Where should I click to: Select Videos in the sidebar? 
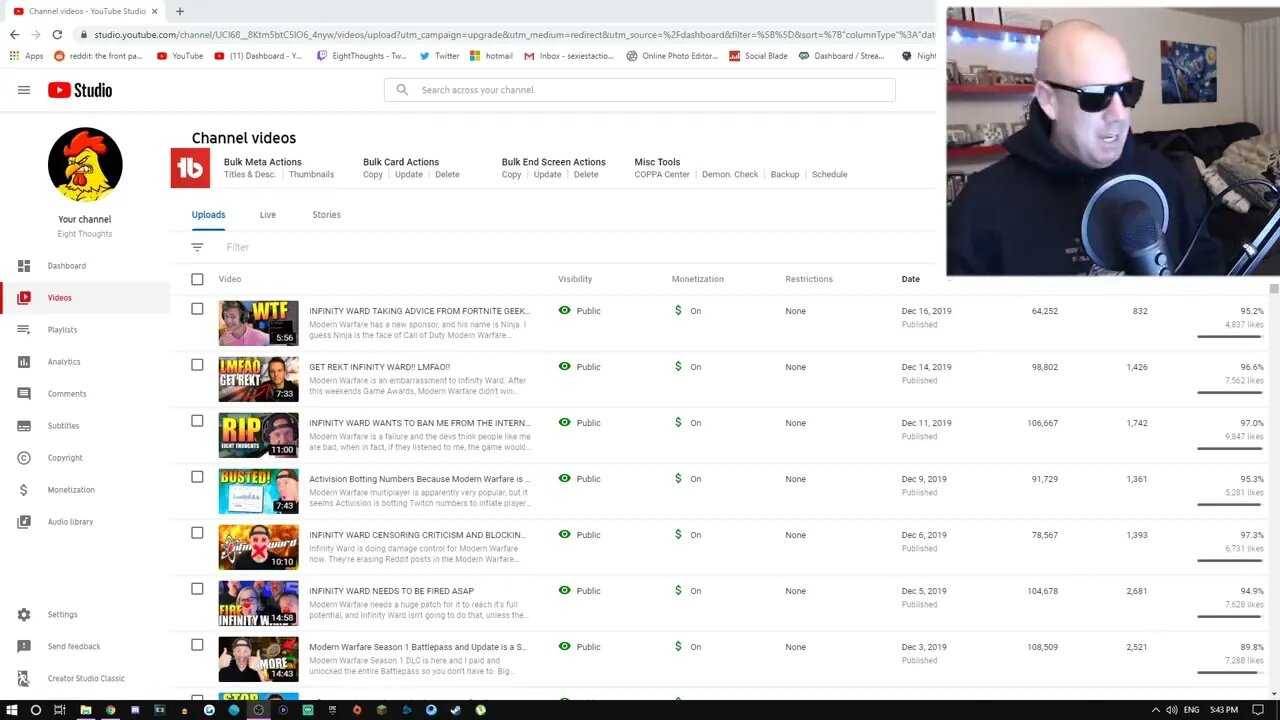coord(85,298)
